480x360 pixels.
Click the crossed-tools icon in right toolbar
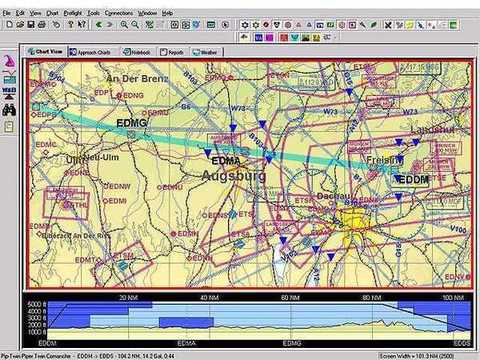388,25
